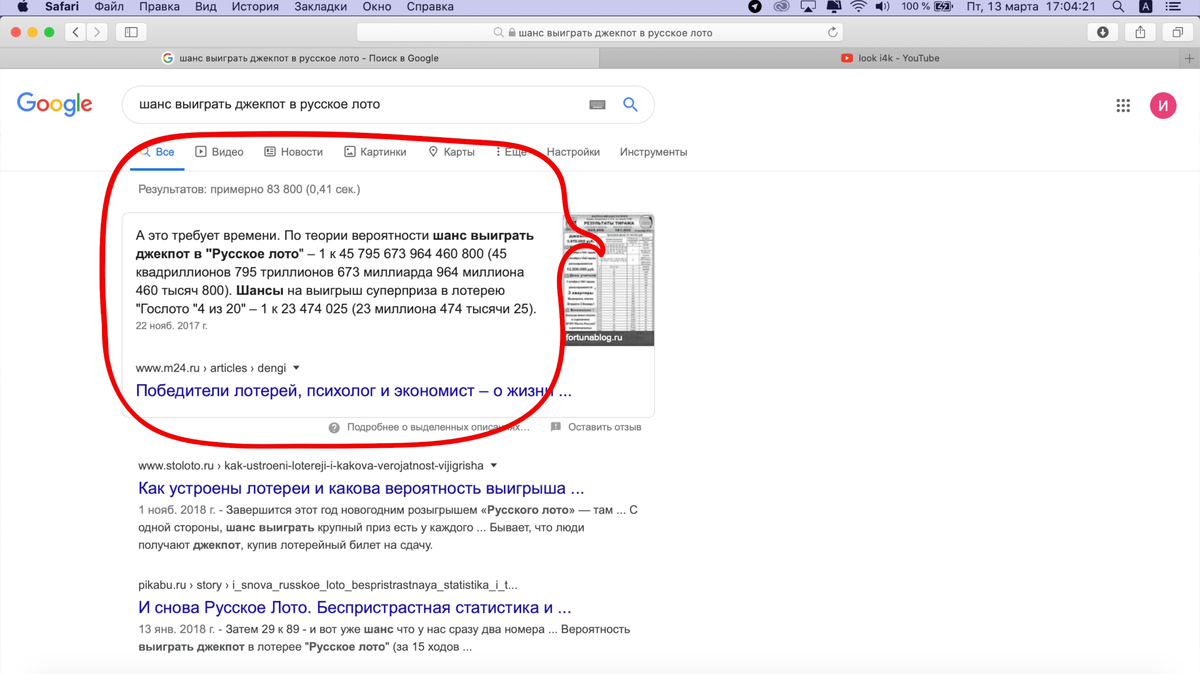
Task: Open И снова Русское Лото result link
Action: point(355,607)
